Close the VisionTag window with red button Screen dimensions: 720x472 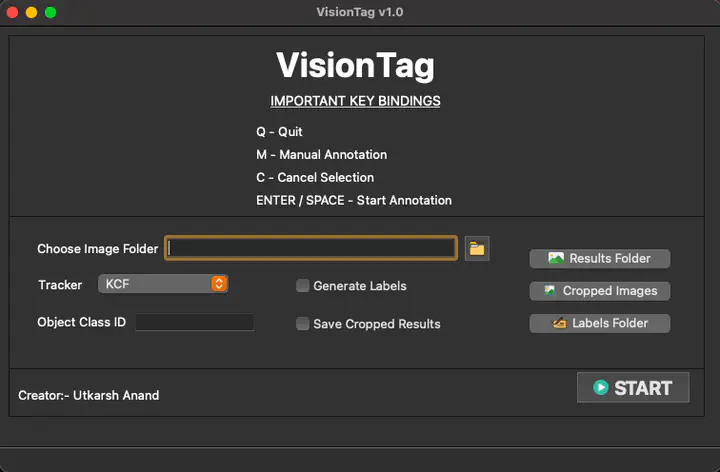click(13, 12)
